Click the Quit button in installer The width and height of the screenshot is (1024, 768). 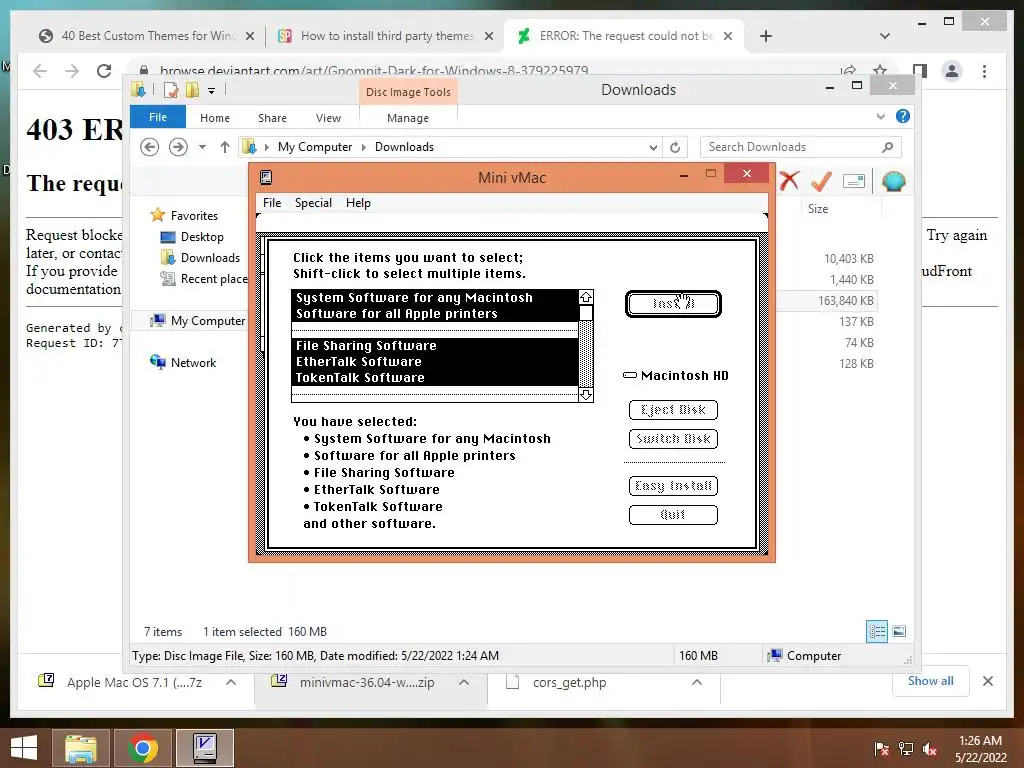coord(673,515)
